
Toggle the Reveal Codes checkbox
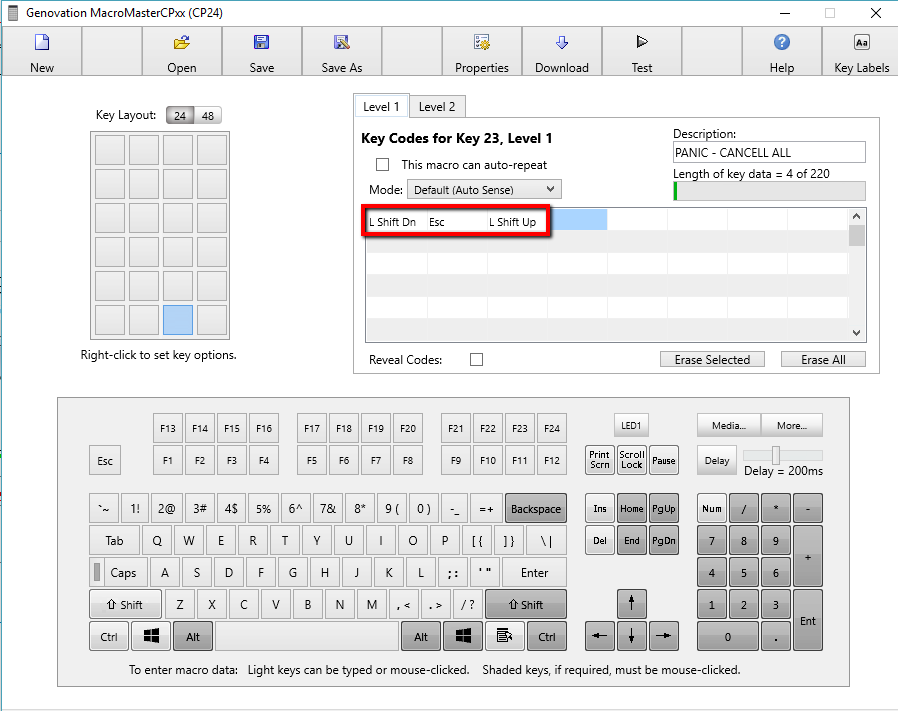pyautogui.click(x=476, y=360)
